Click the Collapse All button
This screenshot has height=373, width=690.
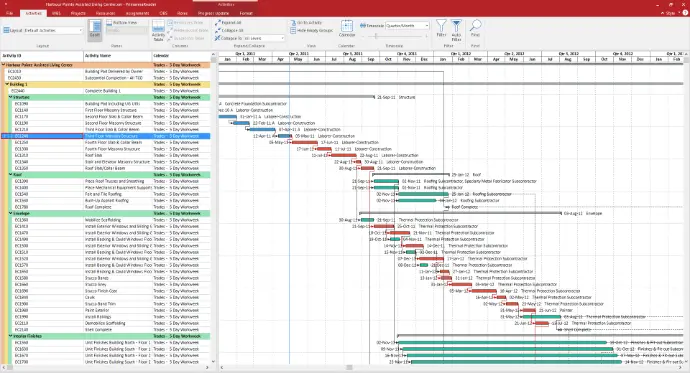point(229,30)
